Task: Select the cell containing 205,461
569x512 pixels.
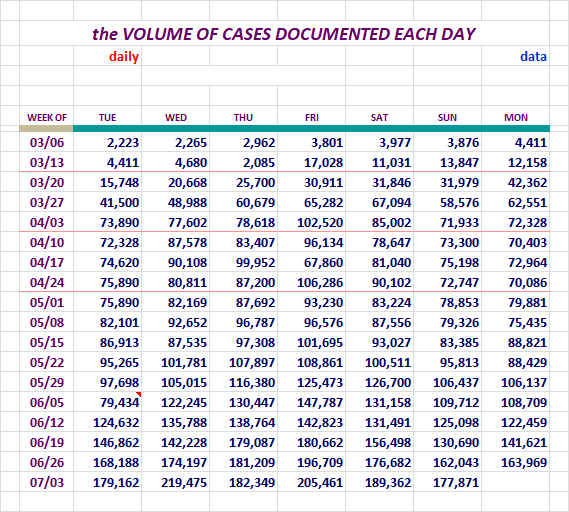Action: (312, 483)
